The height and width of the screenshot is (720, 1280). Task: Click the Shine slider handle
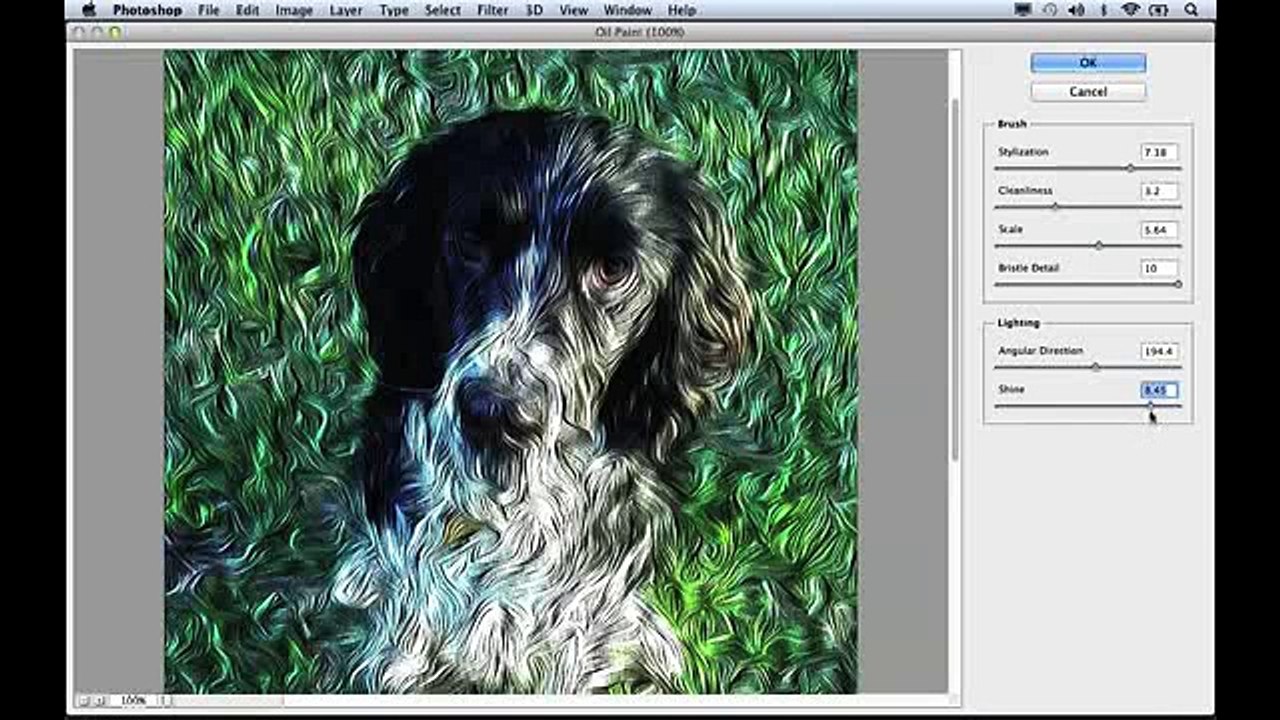(1150, 405)
